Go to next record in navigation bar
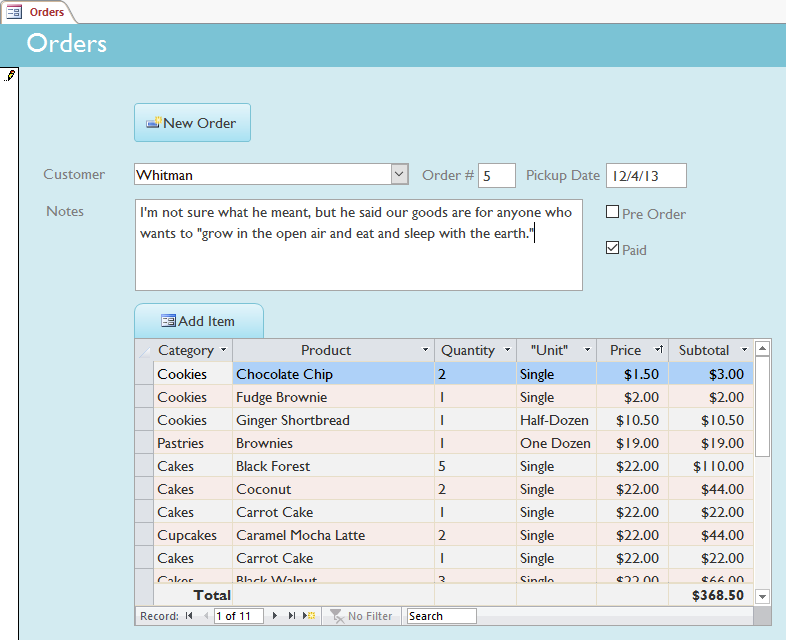786x640 pixels. tap(275, 616)
